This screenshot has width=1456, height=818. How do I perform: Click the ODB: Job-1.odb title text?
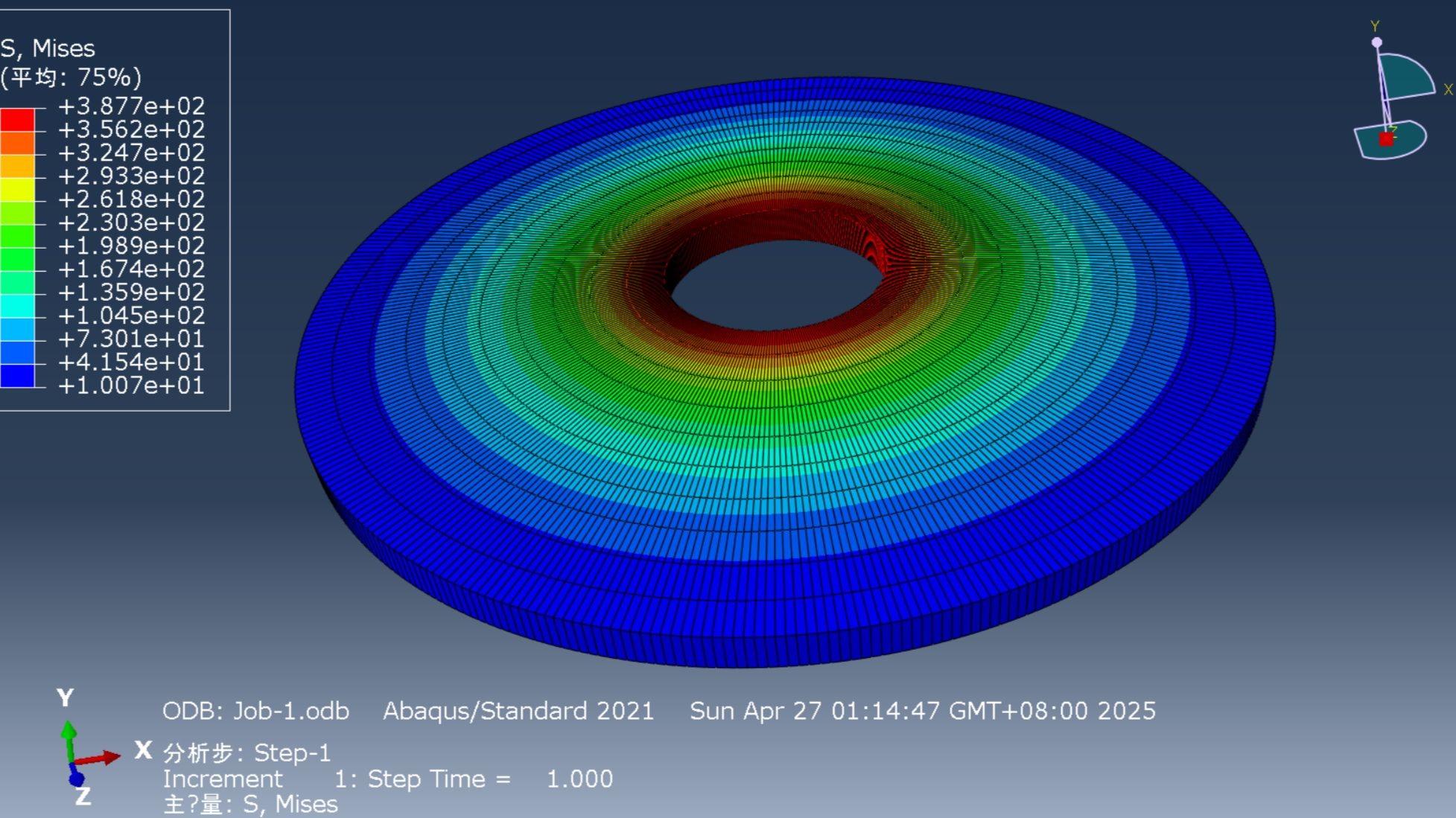click(255, 711)
